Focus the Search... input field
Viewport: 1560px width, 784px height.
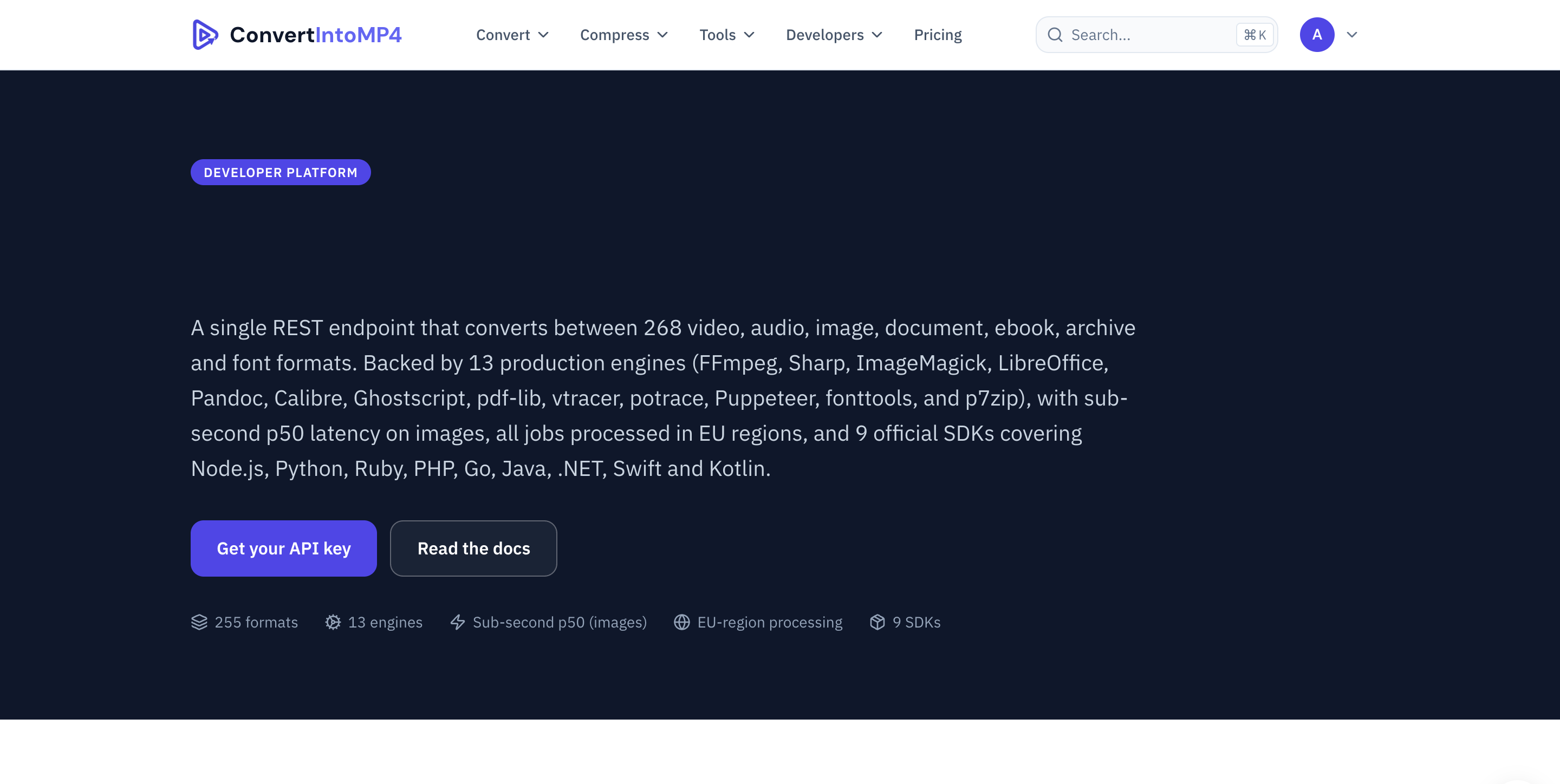pyautogui.click(x=1156, y=35)
